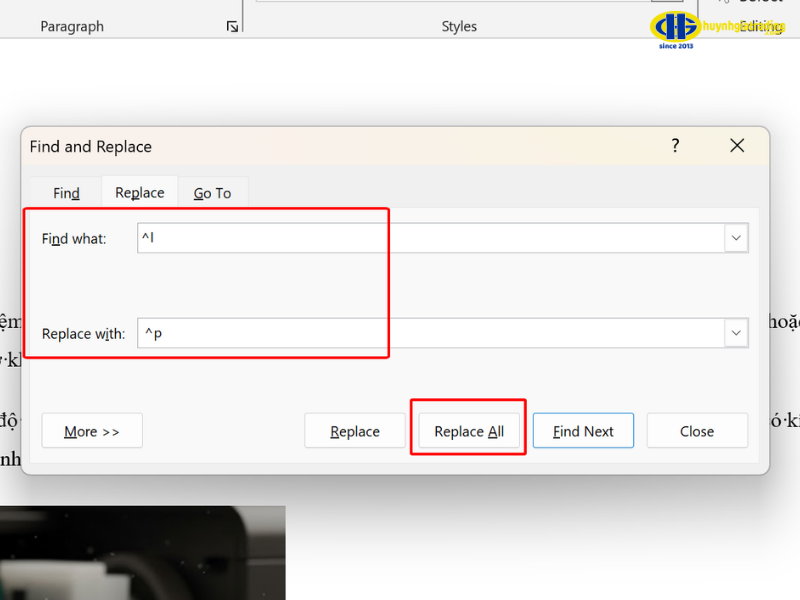Dismiss dialog using the Close button

tap(697, 431)
